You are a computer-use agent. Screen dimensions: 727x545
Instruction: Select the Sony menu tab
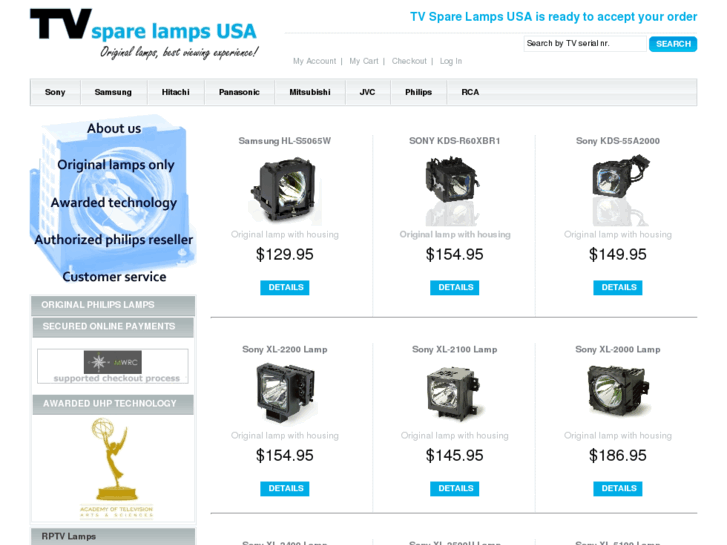(55, 92)
